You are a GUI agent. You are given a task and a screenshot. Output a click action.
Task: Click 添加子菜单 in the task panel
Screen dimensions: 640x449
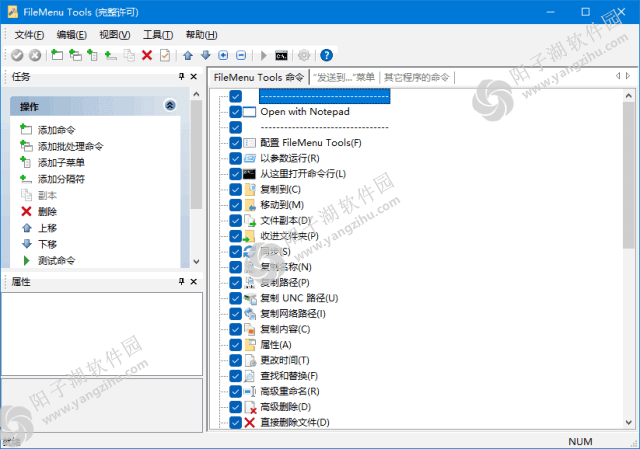(61, 162)
